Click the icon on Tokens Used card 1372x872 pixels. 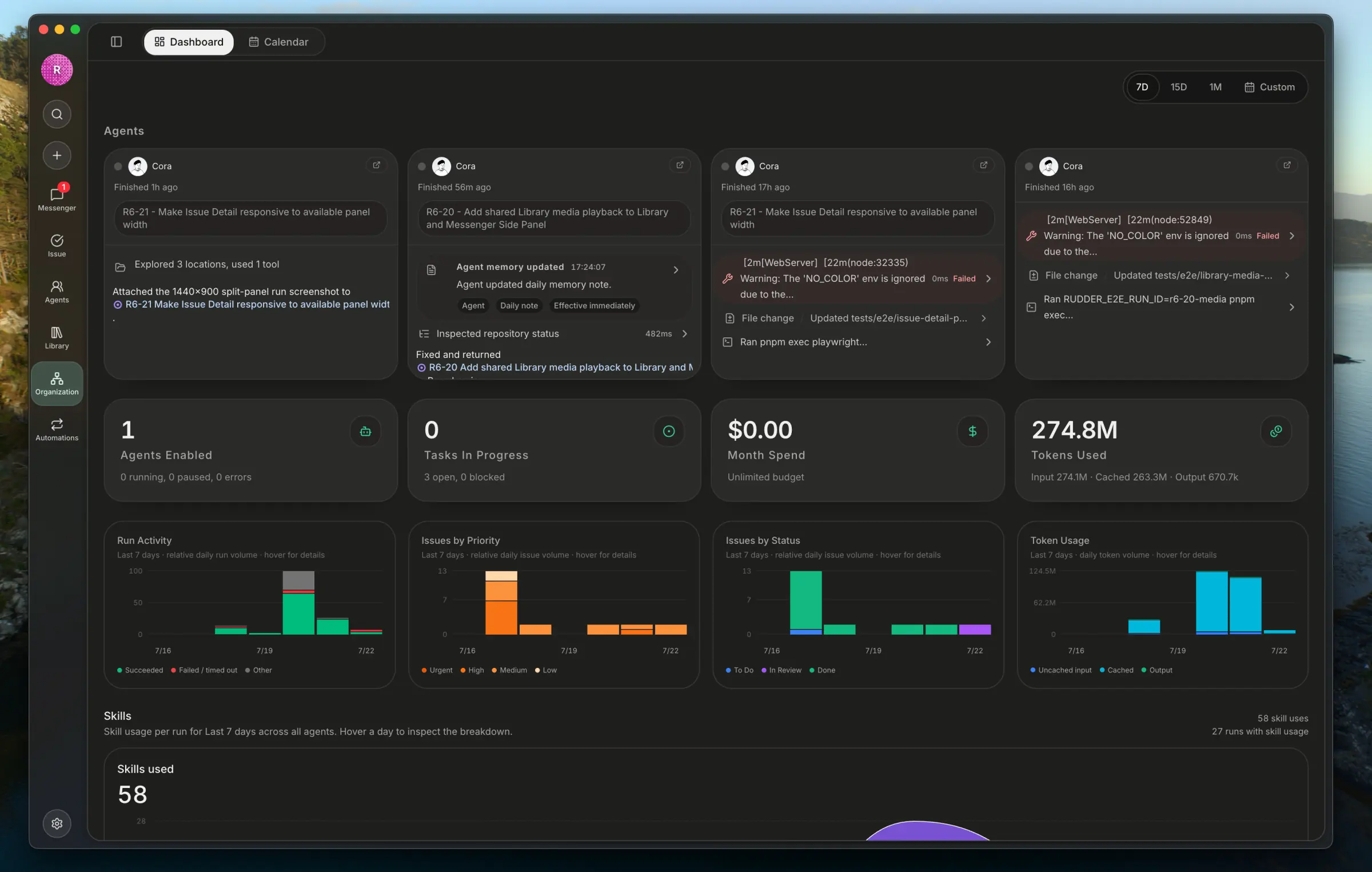click(x=1276, y=431)
